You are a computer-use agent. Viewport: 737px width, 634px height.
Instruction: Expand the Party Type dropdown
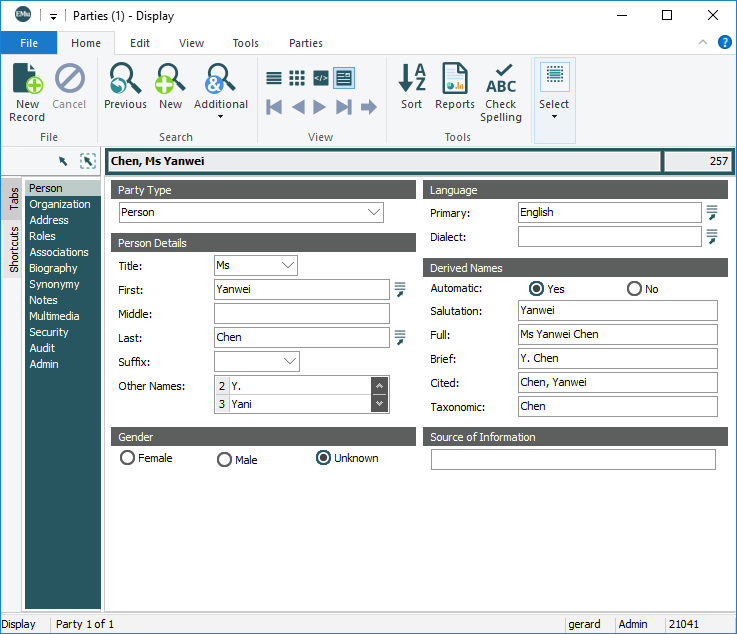point(374,212)
